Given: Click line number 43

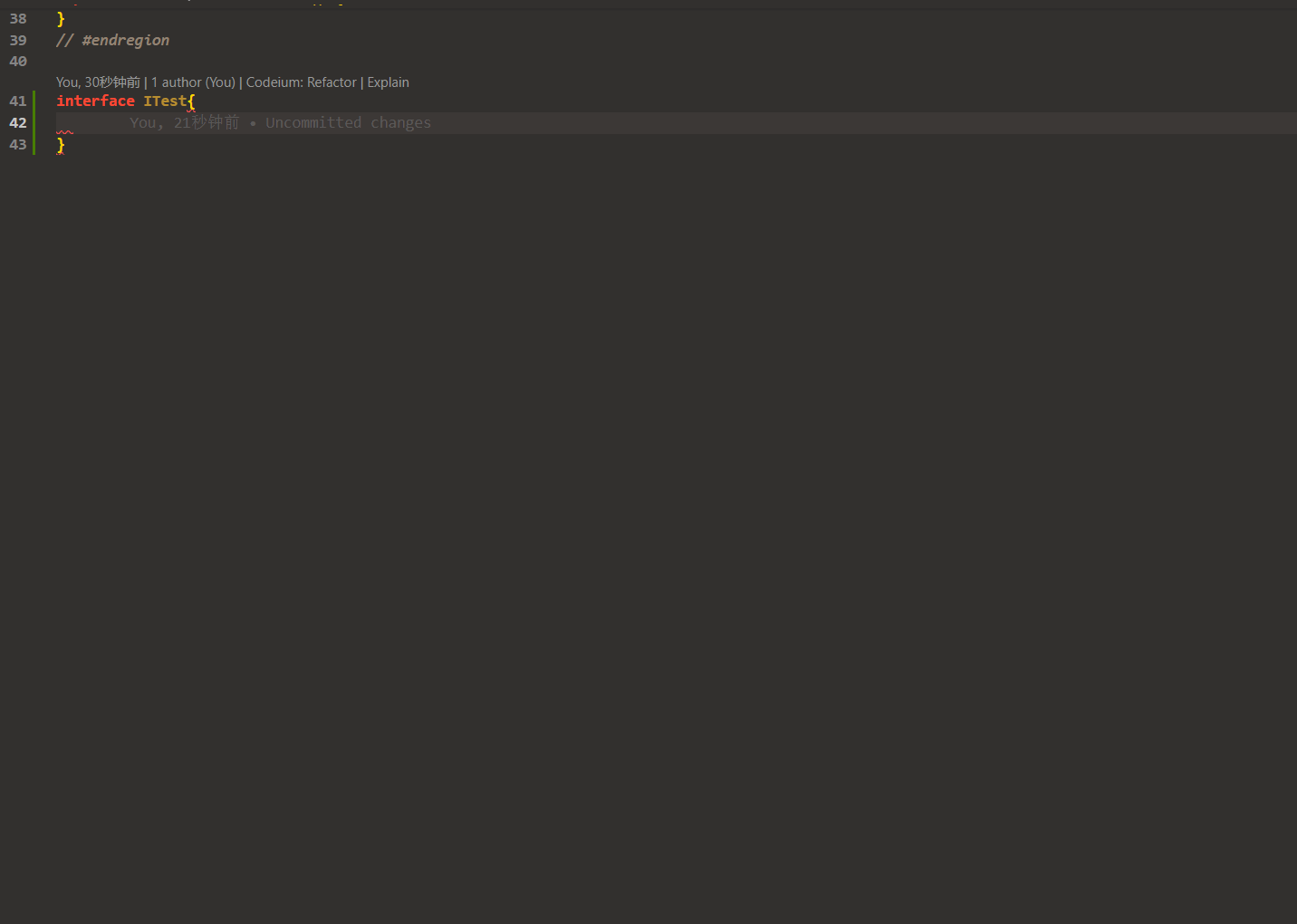Looking at the screenshot, I should click(x=18, y=144).
